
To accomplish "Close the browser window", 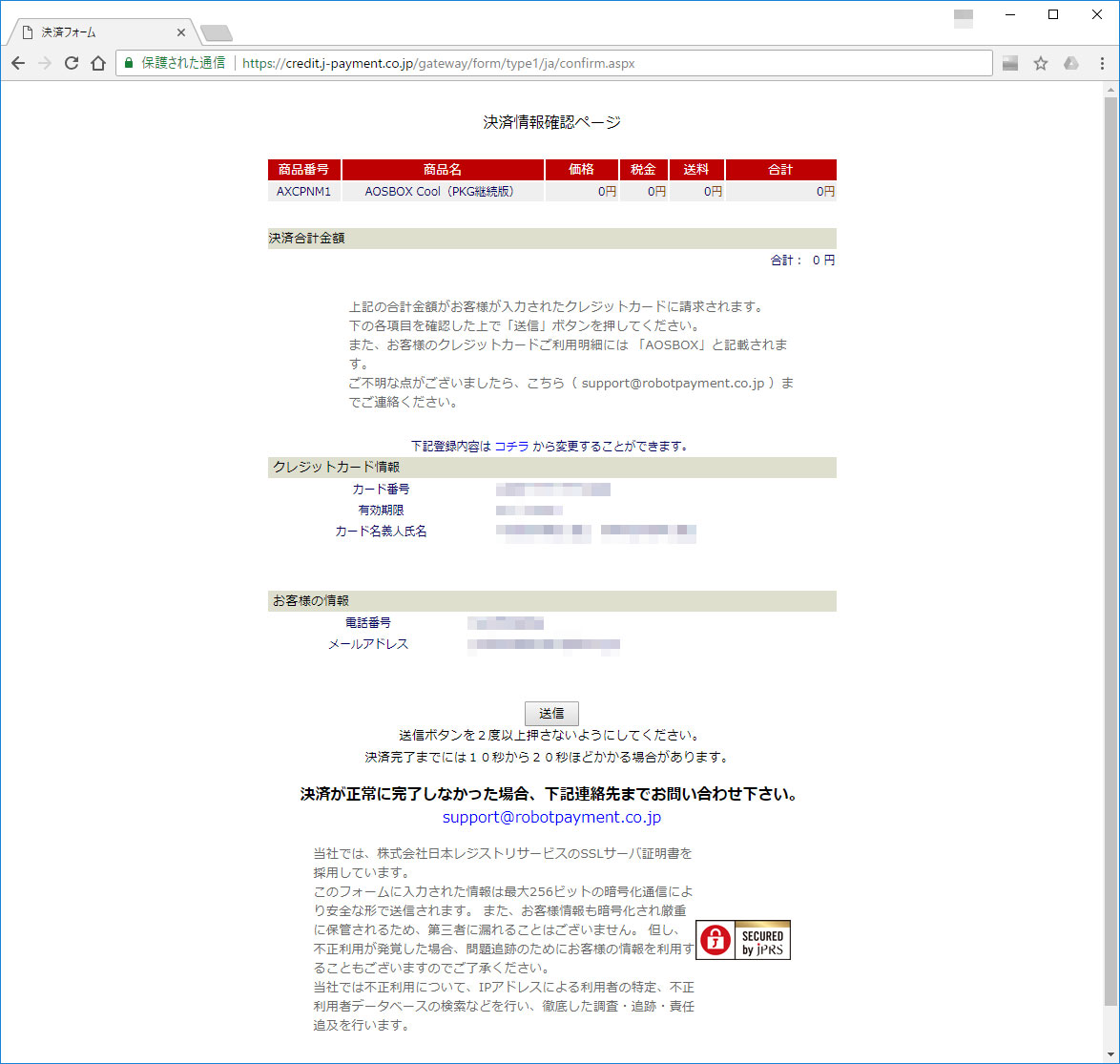I will click(1097, 14).
